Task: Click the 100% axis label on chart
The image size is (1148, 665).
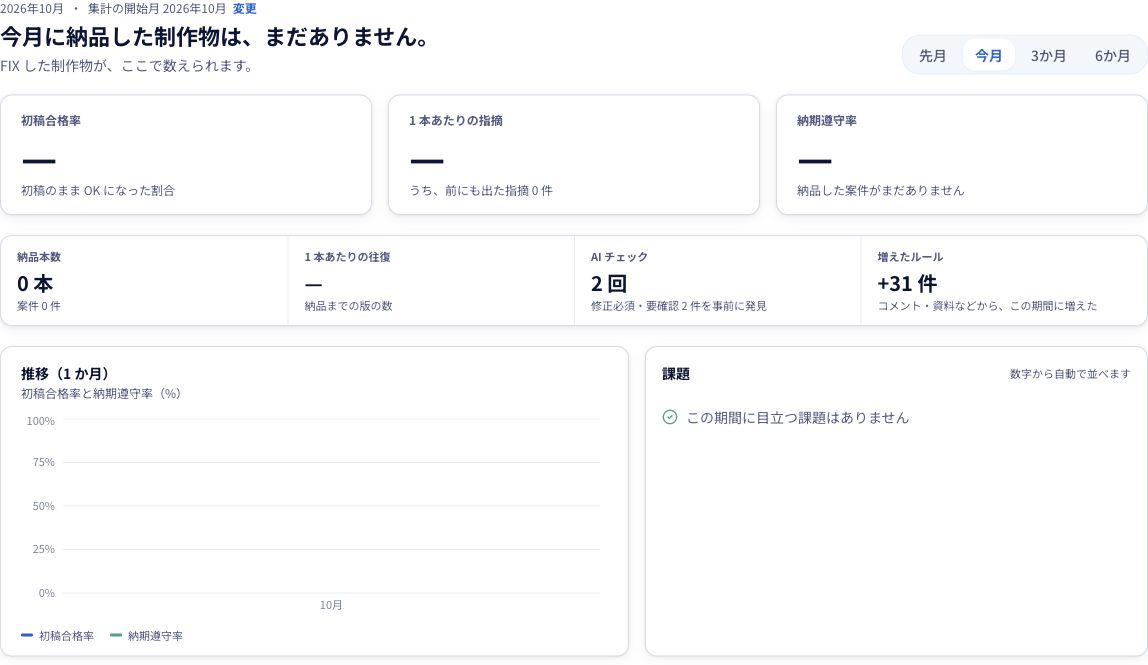Action: point(40,421)
